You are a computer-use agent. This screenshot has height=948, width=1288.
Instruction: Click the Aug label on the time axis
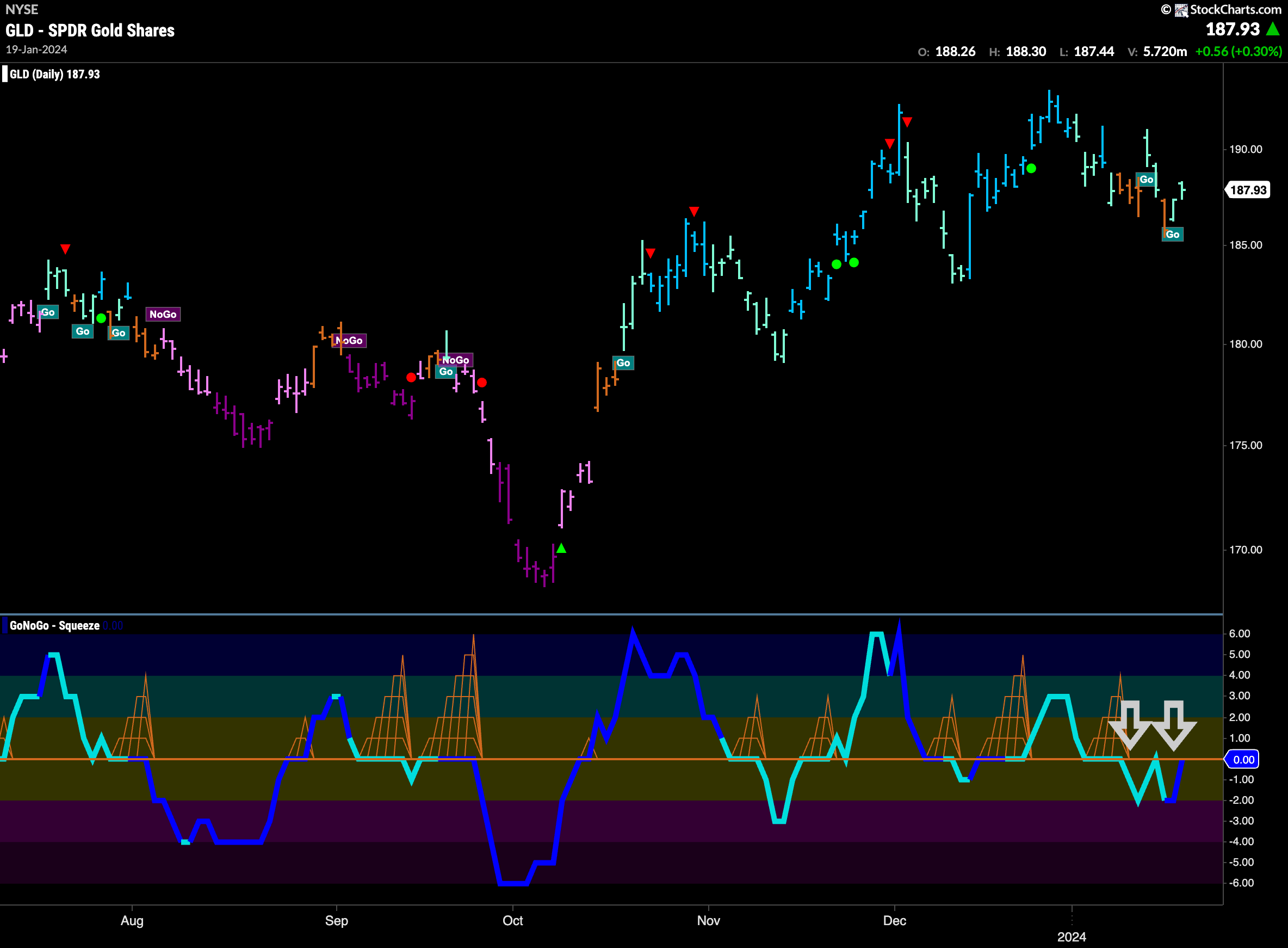pos(132,920)
